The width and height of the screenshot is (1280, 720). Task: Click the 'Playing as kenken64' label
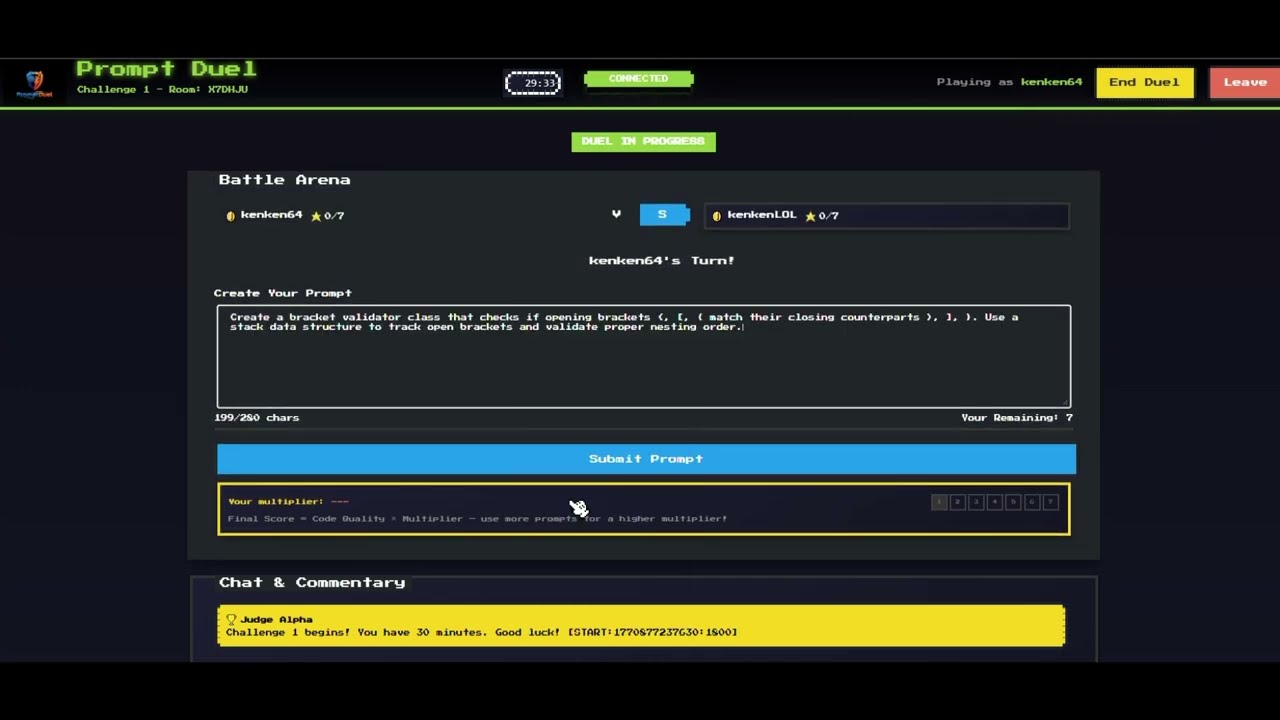[x=1009, y=82]
